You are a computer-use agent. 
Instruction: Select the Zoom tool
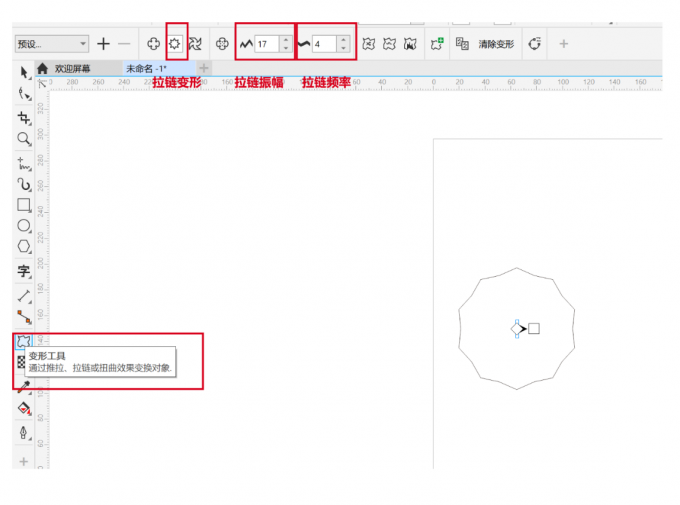24,139
